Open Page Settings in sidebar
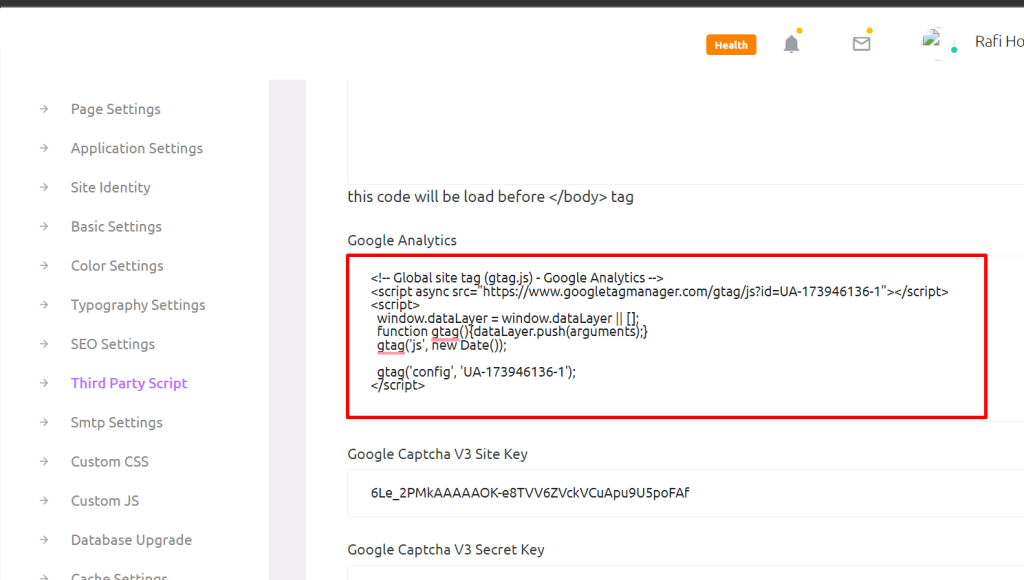 pyautogui.click(x=116, y=109)
